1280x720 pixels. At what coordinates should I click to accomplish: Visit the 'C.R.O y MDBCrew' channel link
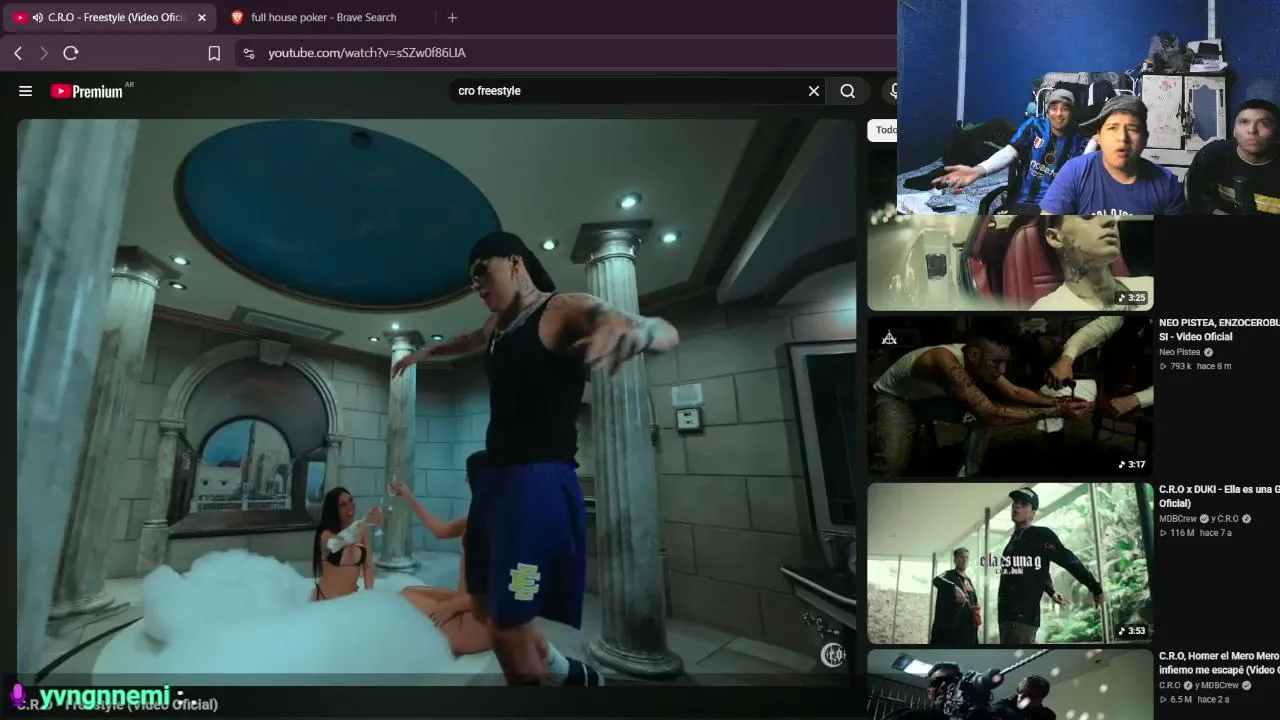1205,685
